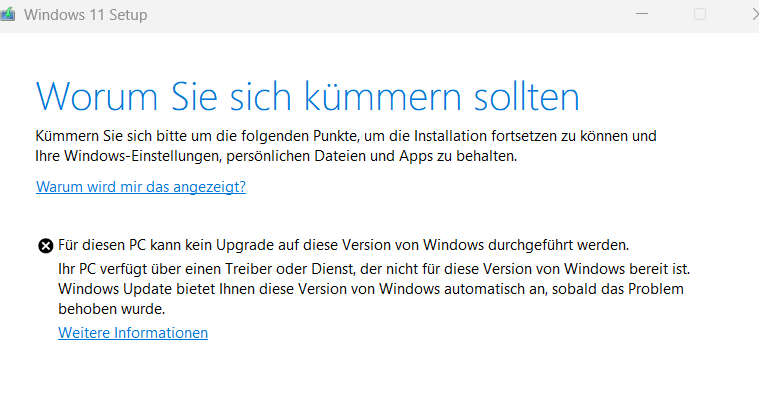This screenshot has height=406, width=759.
Task: Close the Windows 11 Setup window
Action: click(x=752, y=14)
